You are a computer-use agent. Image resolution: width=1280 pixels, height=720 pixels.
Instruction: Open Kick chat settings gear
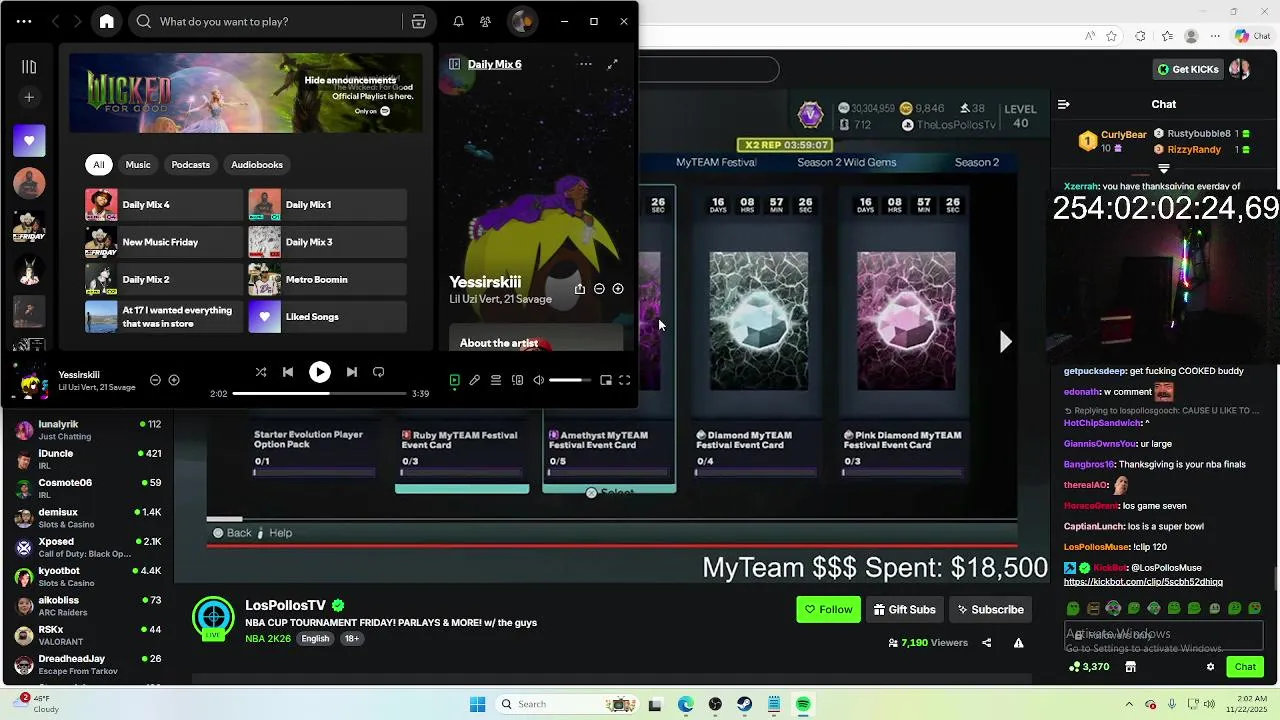point(1210,667)
